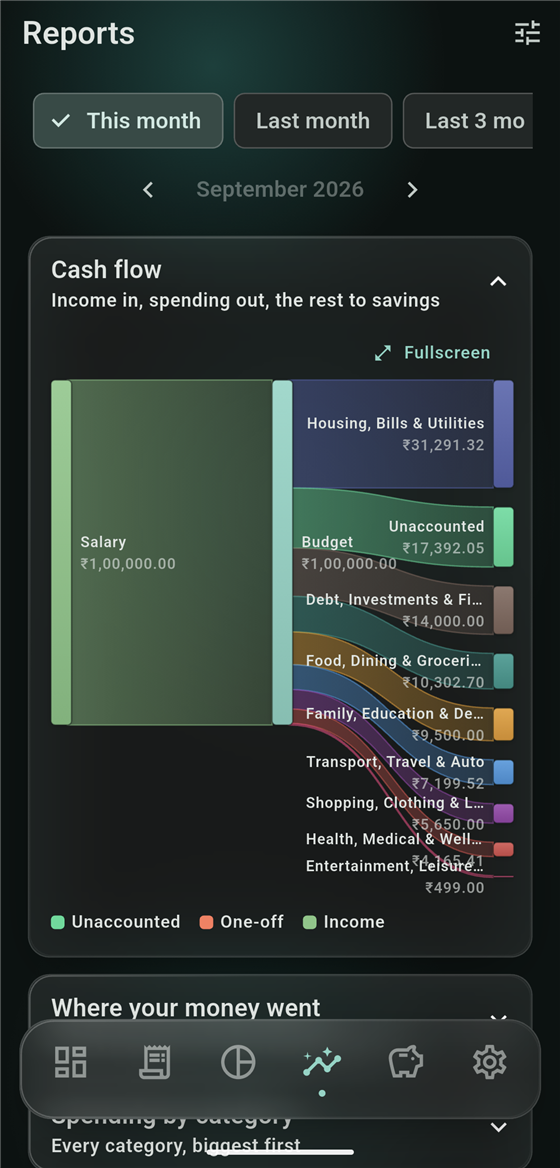
Task: Open the filter settings sliders icon
Action: point(527,33)
